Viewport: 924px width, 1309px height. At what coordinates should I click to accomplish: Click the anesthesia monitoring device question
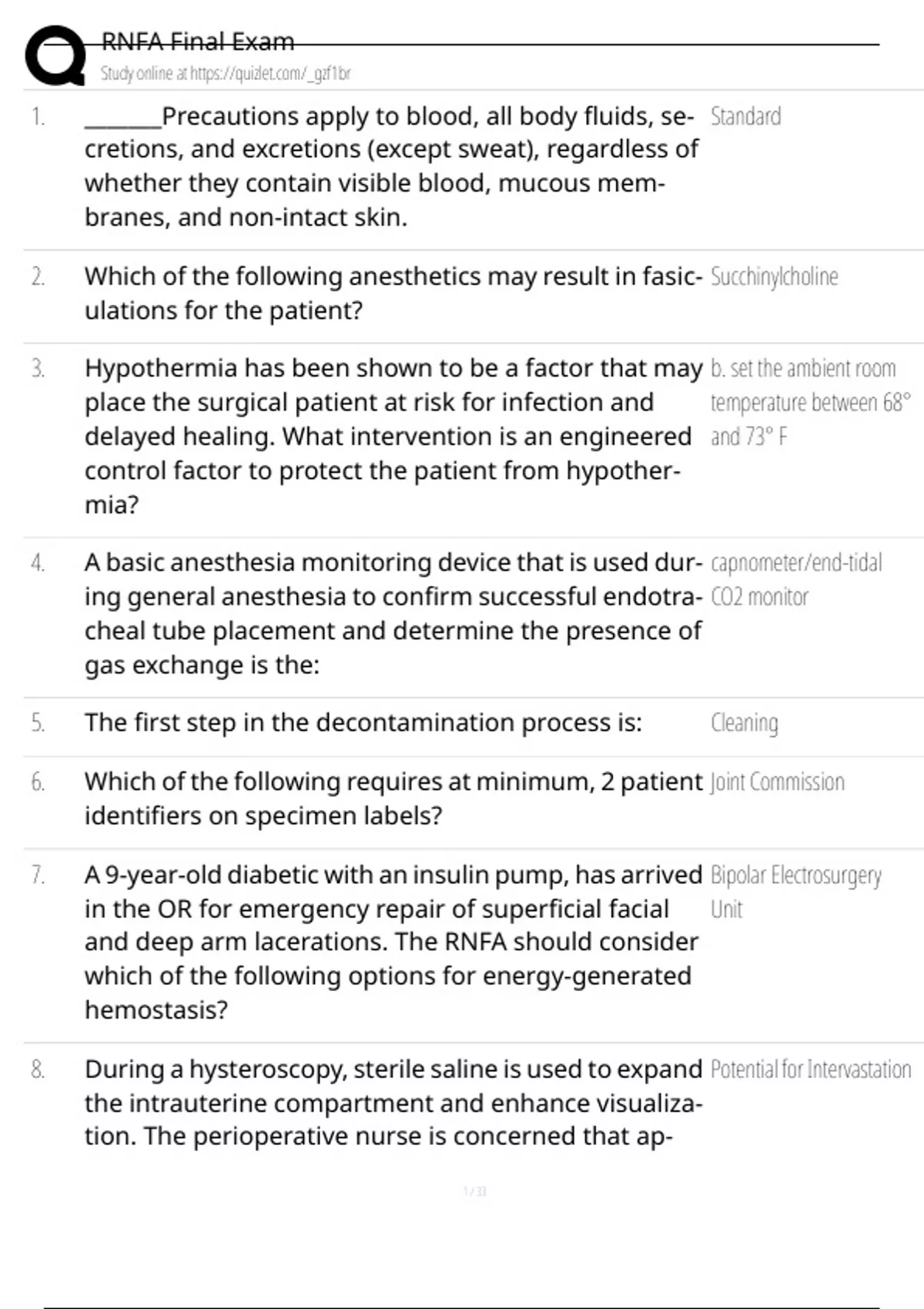(393, 614)
